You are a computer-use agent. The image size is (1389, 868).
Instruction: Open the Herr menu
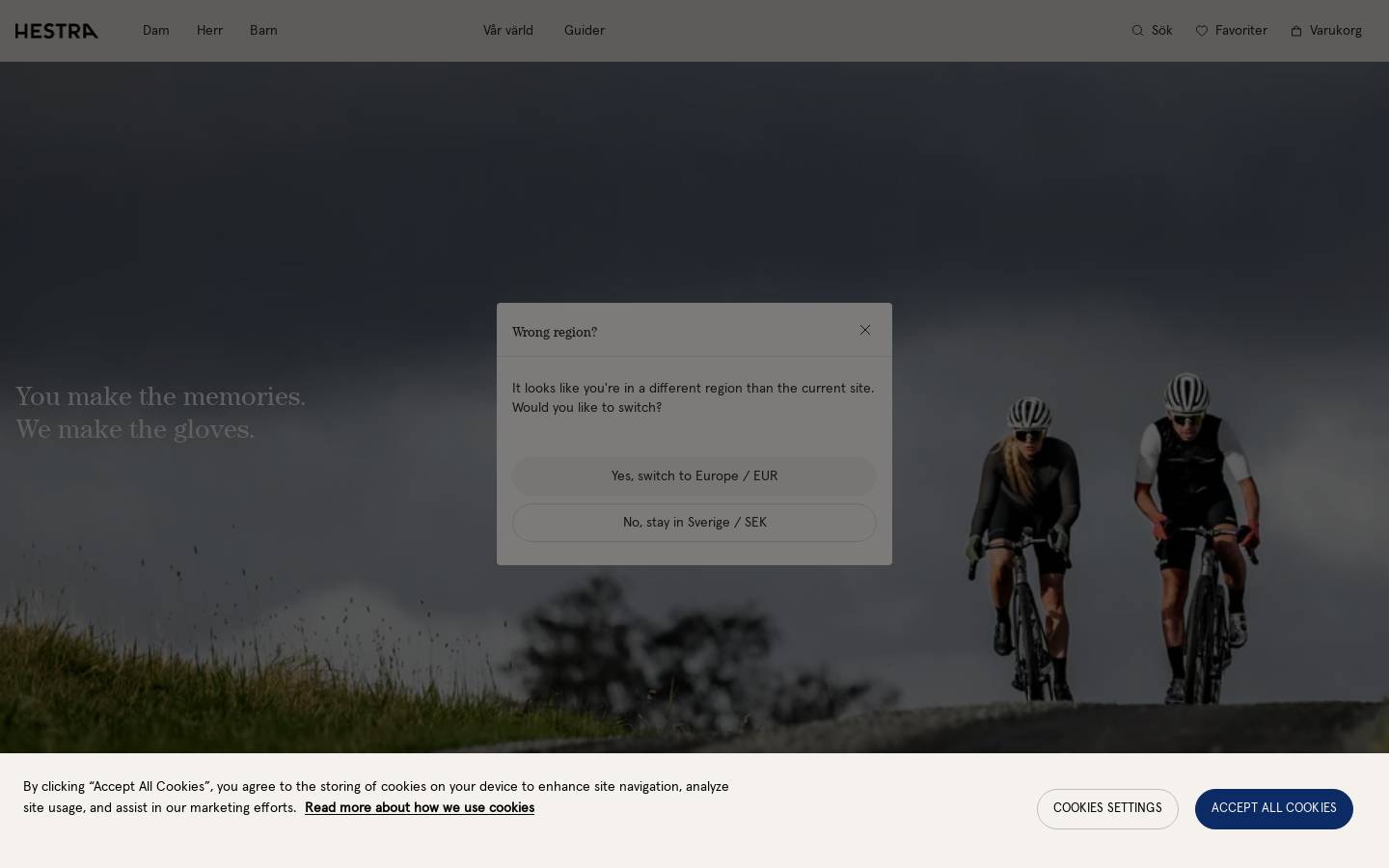point(209,31)
